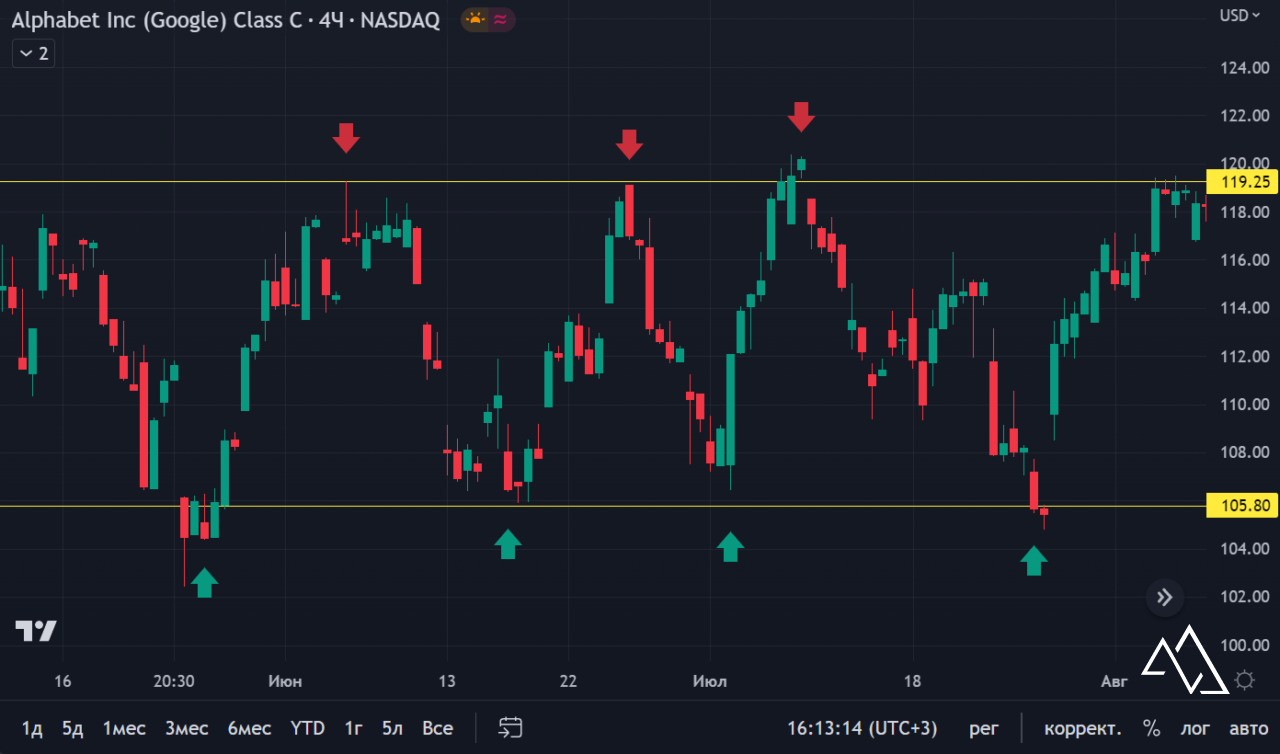Image resolution: width=1280 pixels, height=754 pixels.
Task: Click the TradingView logo
Action: click(36, 631)
